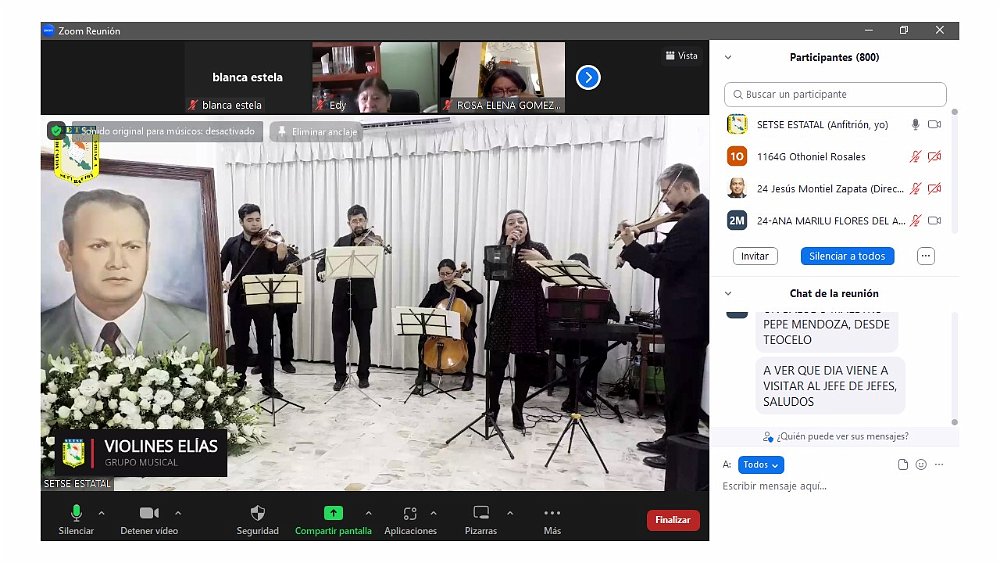
Task: Toggle Silenciar microphone button
Action: pos(76,513)
